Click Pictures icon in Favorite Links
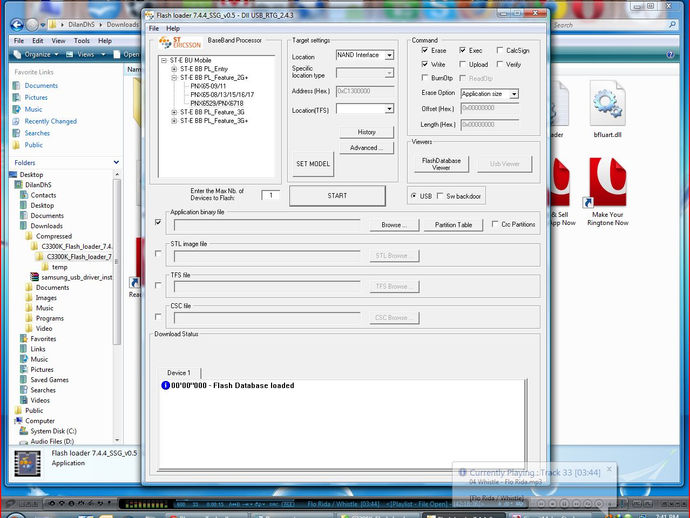 click(17, 97)
